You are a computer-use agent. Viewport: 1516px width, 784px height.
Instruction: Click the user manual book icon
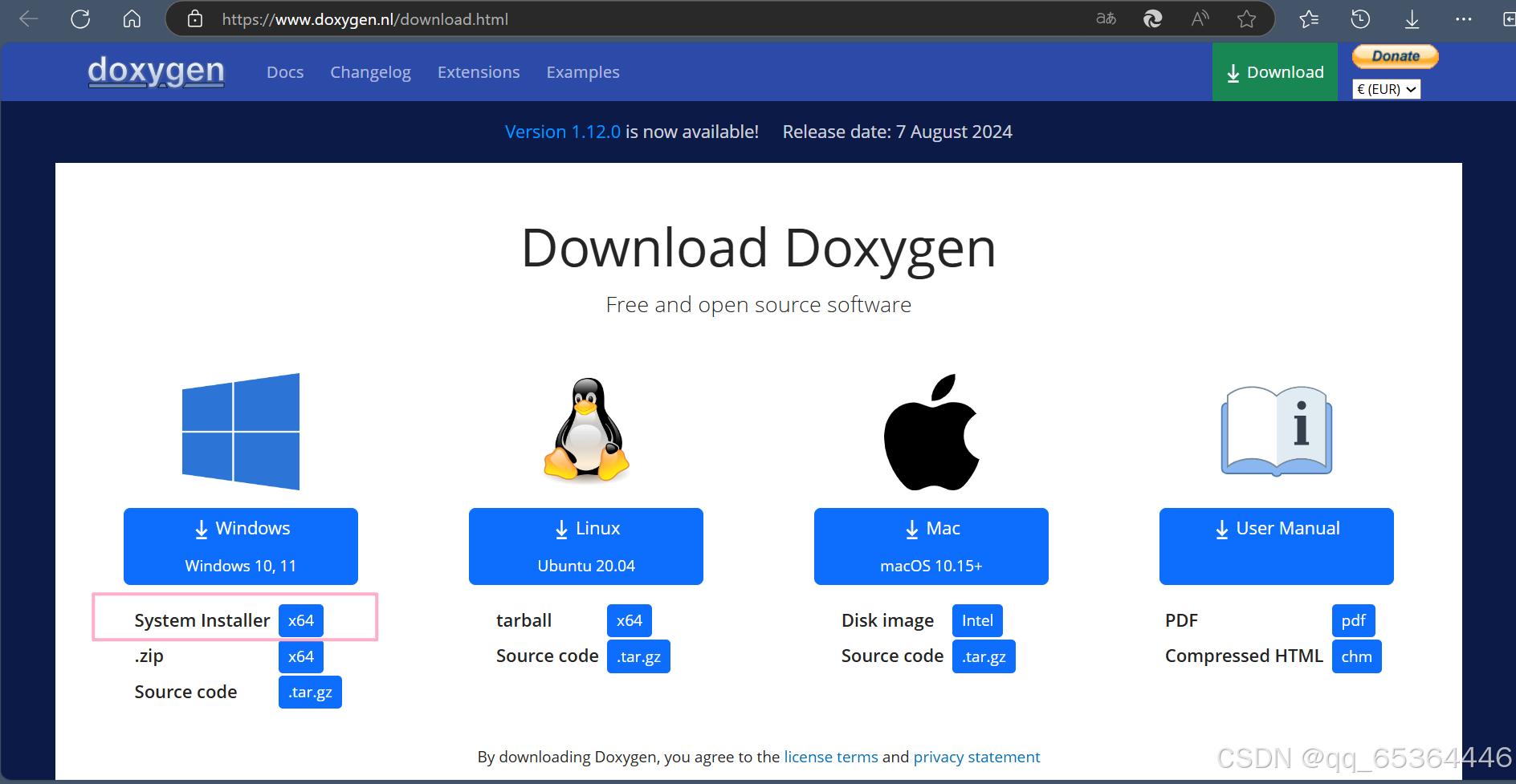coord(1277,431)
